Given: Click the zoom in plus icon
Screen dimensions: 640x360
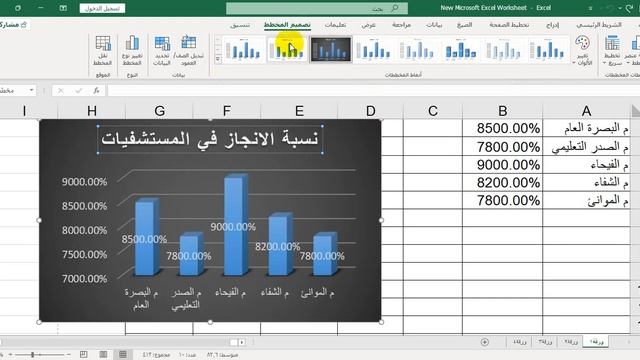Looking at the screenshot, I should click(x=11, y=355).
